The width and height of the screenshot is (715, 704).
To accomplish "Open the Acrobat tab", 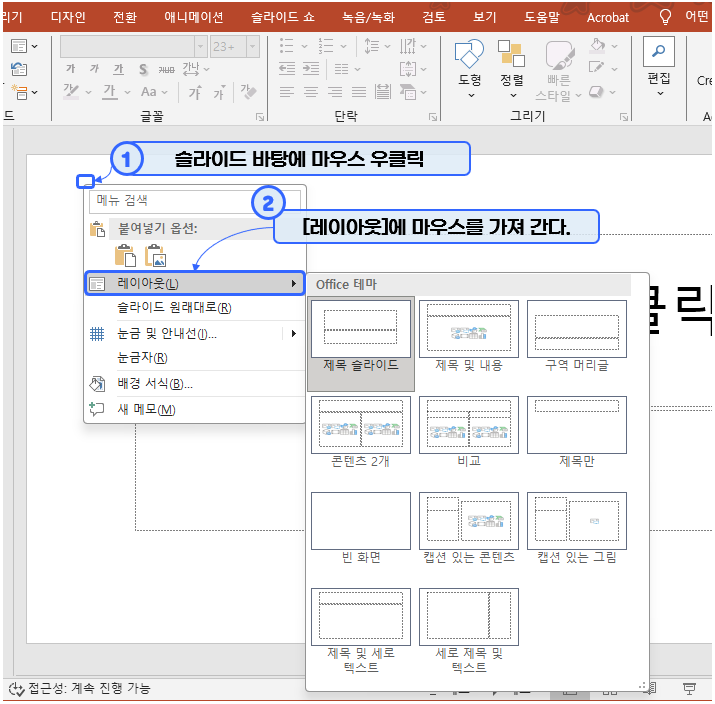I will point(608,17).
